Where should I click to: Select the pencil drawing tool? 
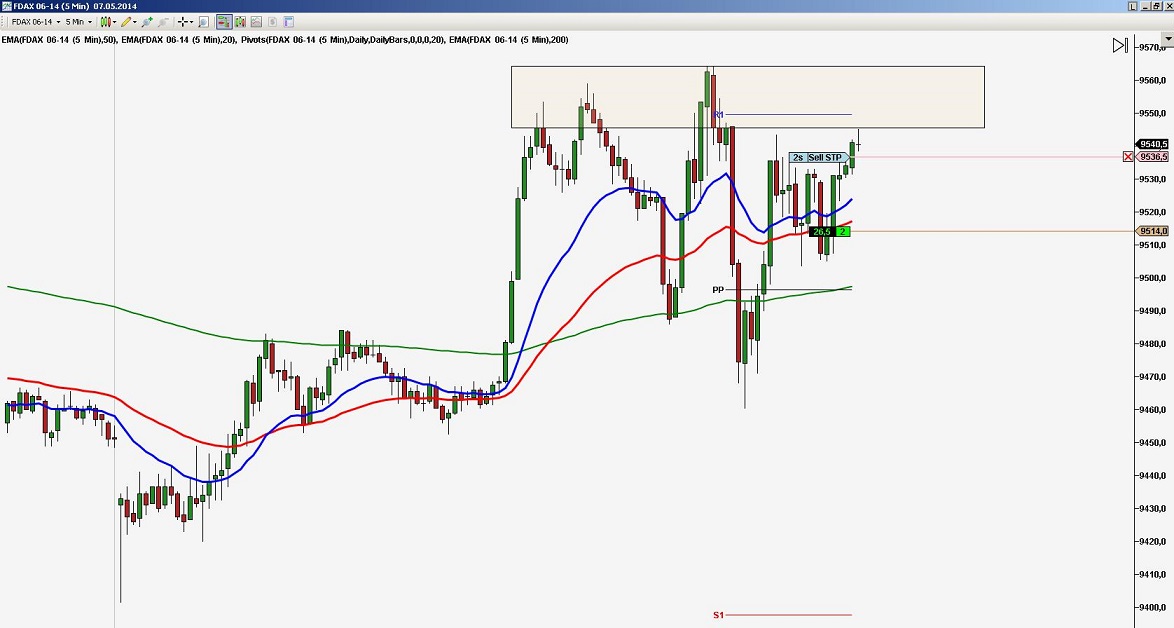(126, 21)
